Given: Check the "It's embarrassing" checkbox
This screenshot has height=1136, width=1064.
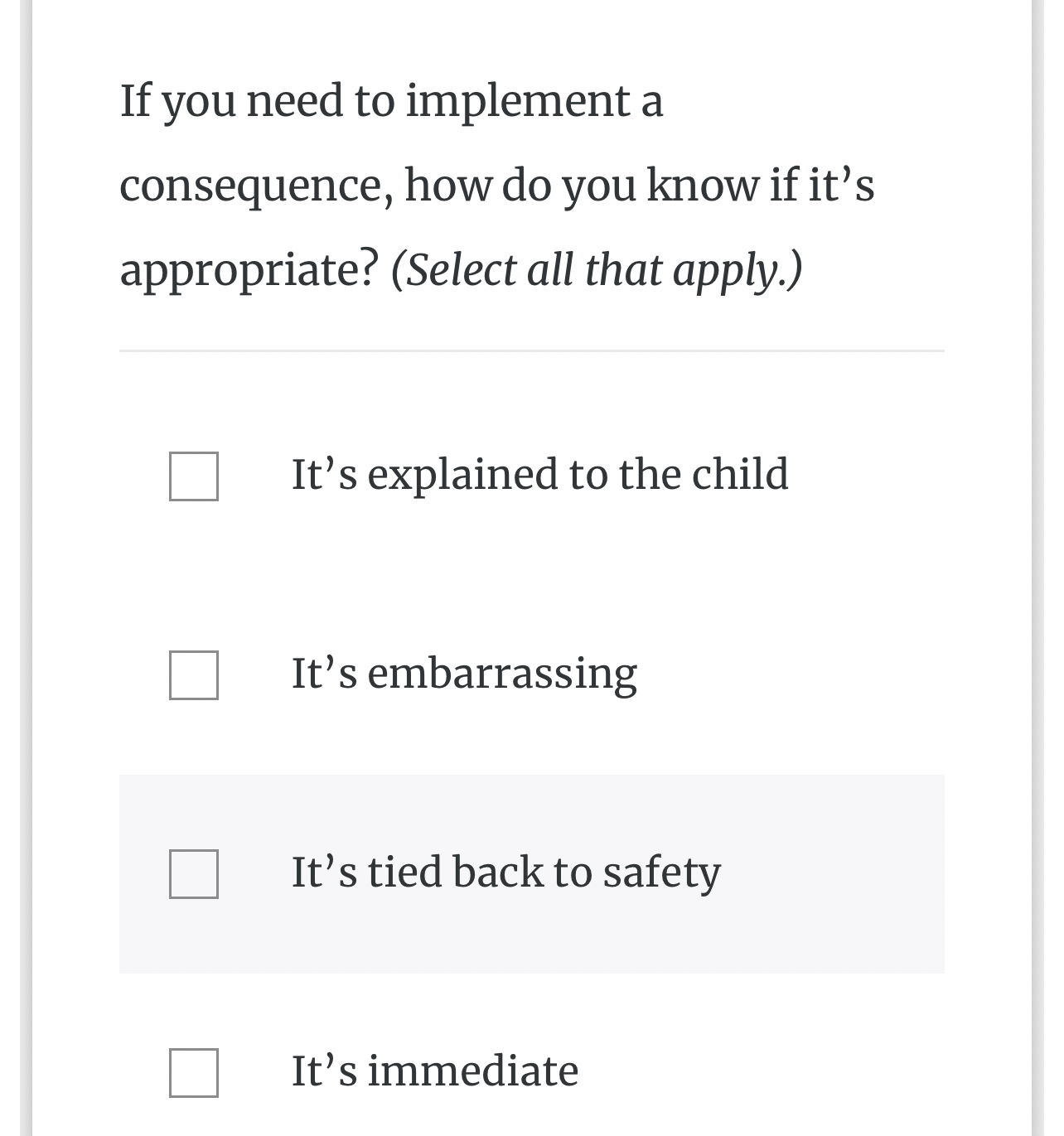Looking at the screenshot, I should click(x=192, y=674).
